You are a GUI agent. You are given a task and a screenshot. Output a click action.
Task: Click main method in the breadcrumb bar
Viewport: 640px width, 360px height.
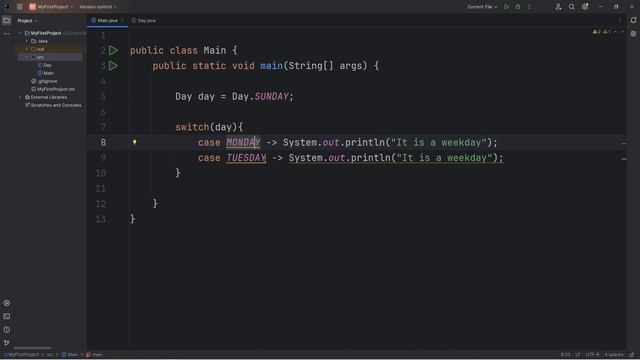94,355
